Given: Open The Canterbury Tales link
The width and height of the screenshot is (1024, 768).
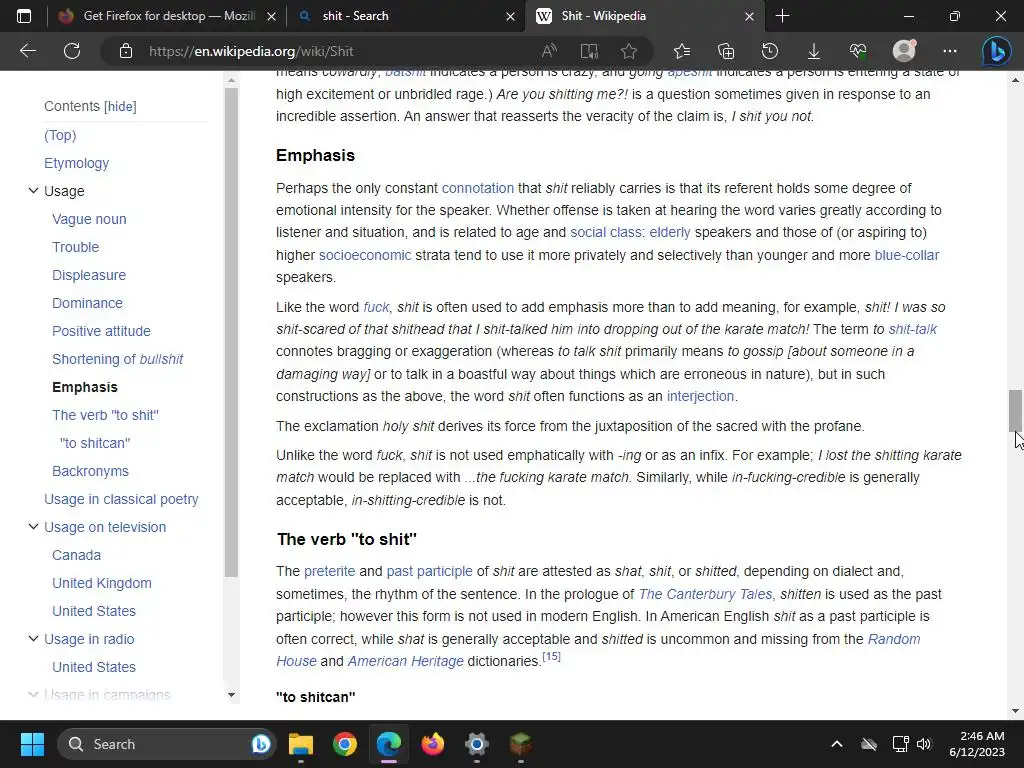Looking at the screenshot, I should click(705, 594).
